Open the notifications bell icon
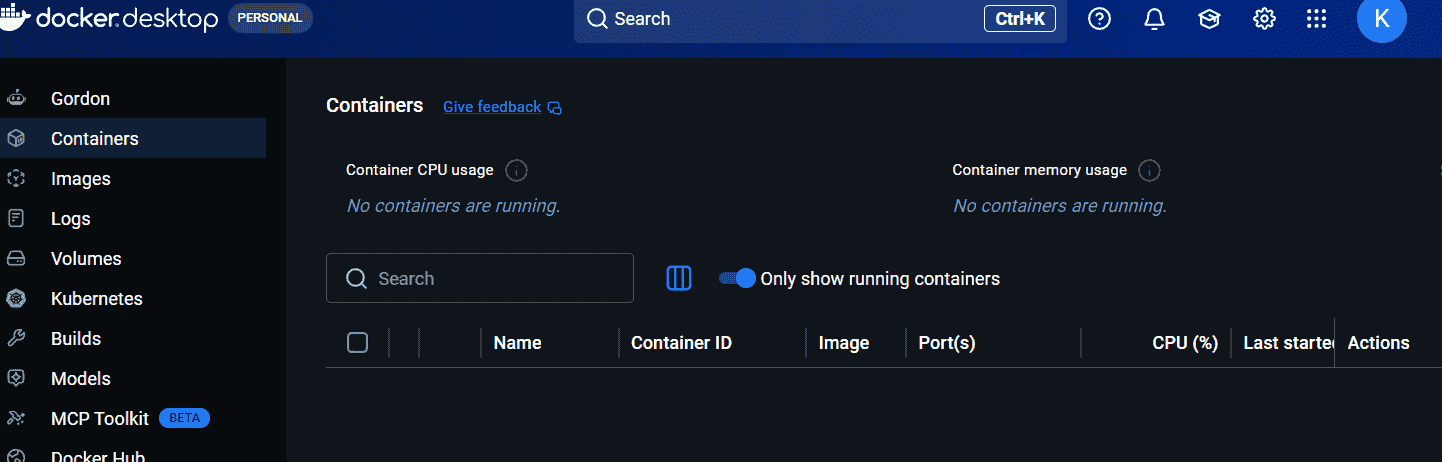The image size is (1442, 462). (1154, 19)
